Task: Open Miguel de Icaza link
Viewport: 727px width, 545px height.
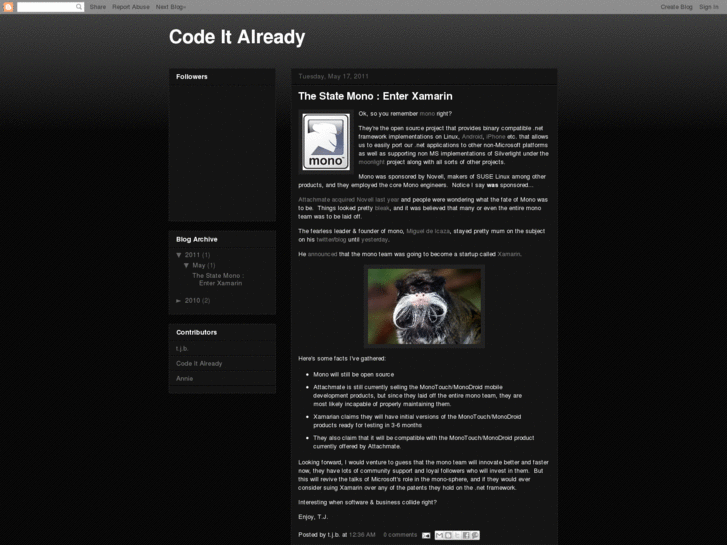Action: (x=428, y=231)
